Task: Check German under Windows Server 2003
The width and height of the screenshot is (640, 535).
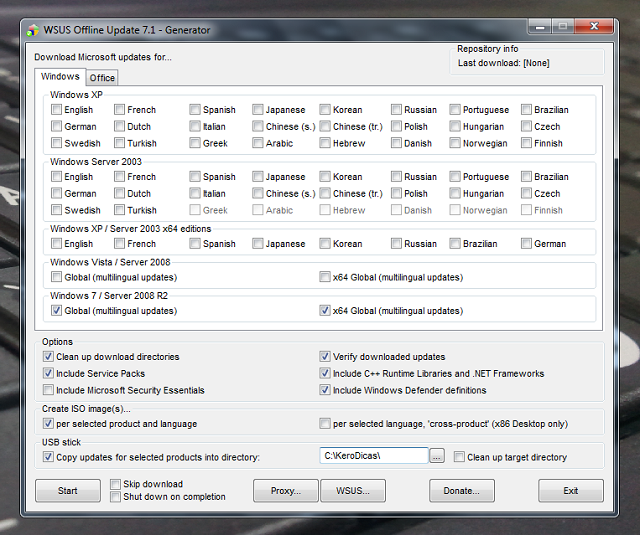Action: (56, 193)
